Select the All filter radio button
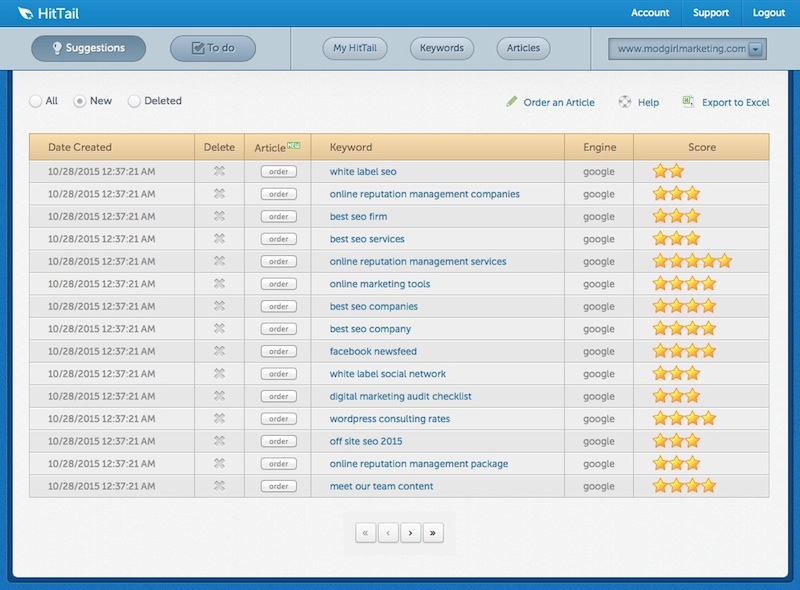 pos(35,101)
